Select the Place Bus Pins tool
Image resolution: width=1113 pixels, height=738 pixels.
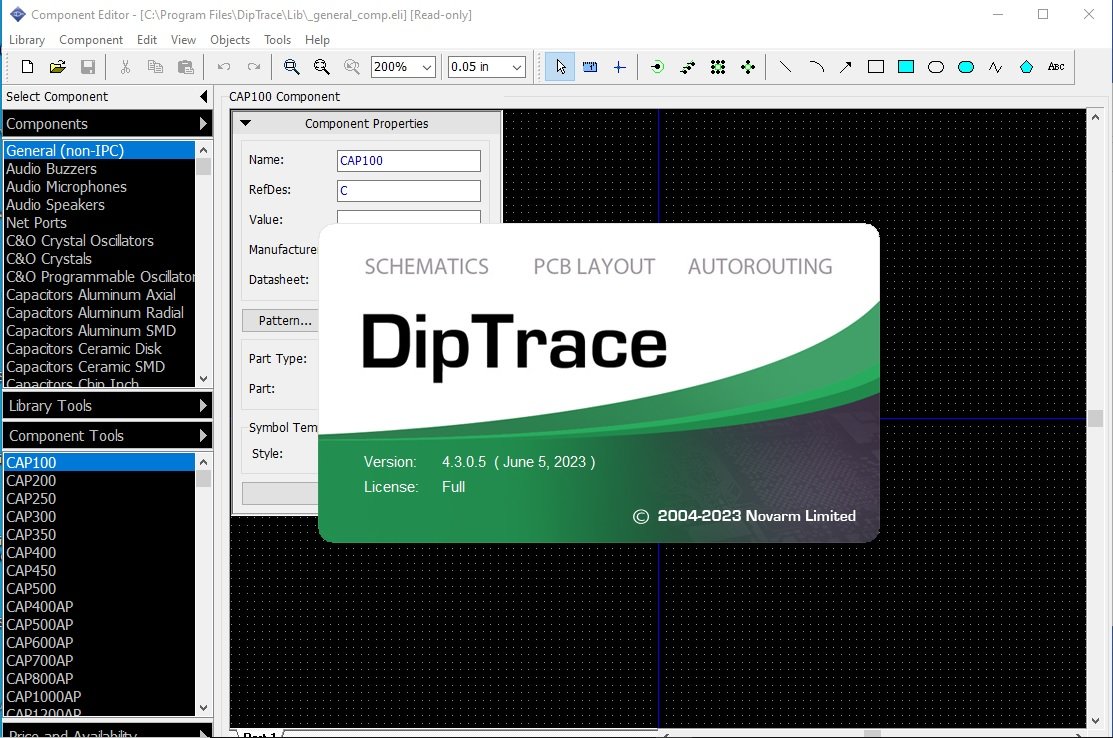(687, 67)
